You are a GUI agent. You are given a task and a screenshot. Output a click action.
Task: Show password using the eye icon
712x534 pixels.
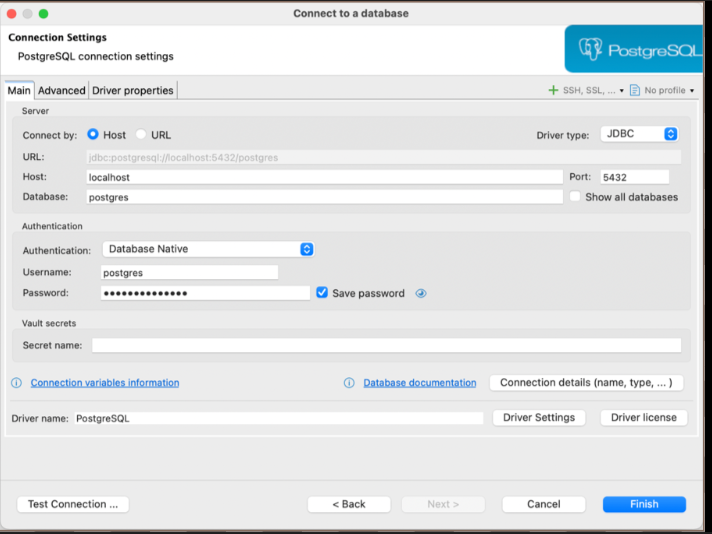point(421,294)
